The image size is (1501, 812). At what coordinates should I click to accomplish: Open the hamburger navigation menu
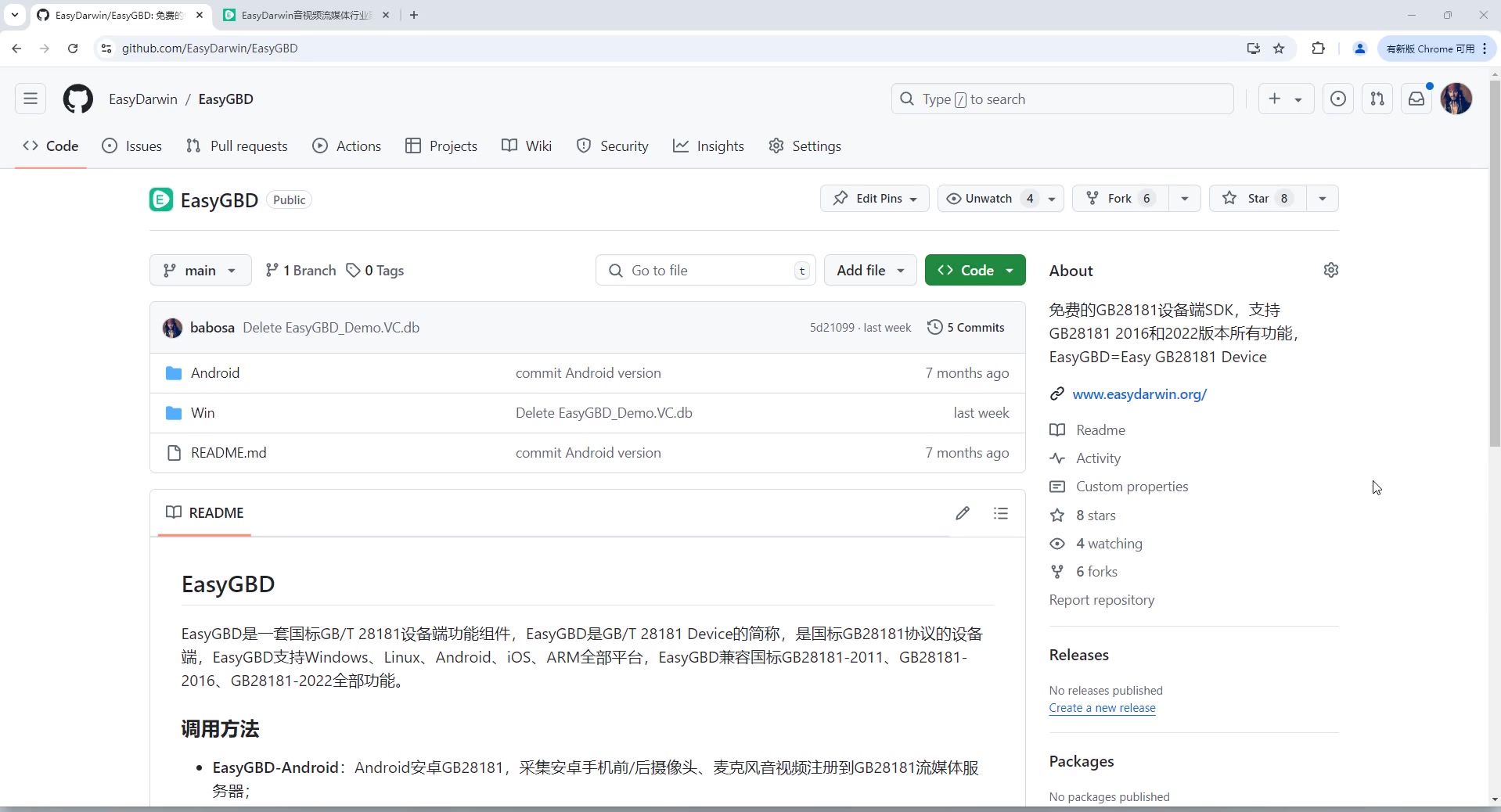point(31,99)
